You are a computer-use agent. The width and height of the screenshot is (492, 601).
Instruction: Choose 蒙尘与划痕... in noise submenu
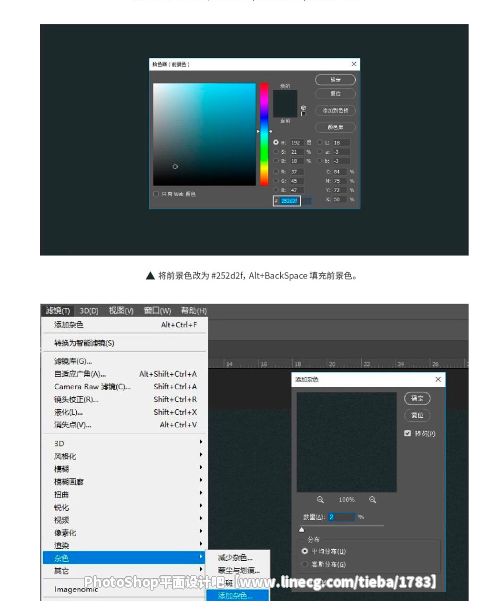click(238, 570)
